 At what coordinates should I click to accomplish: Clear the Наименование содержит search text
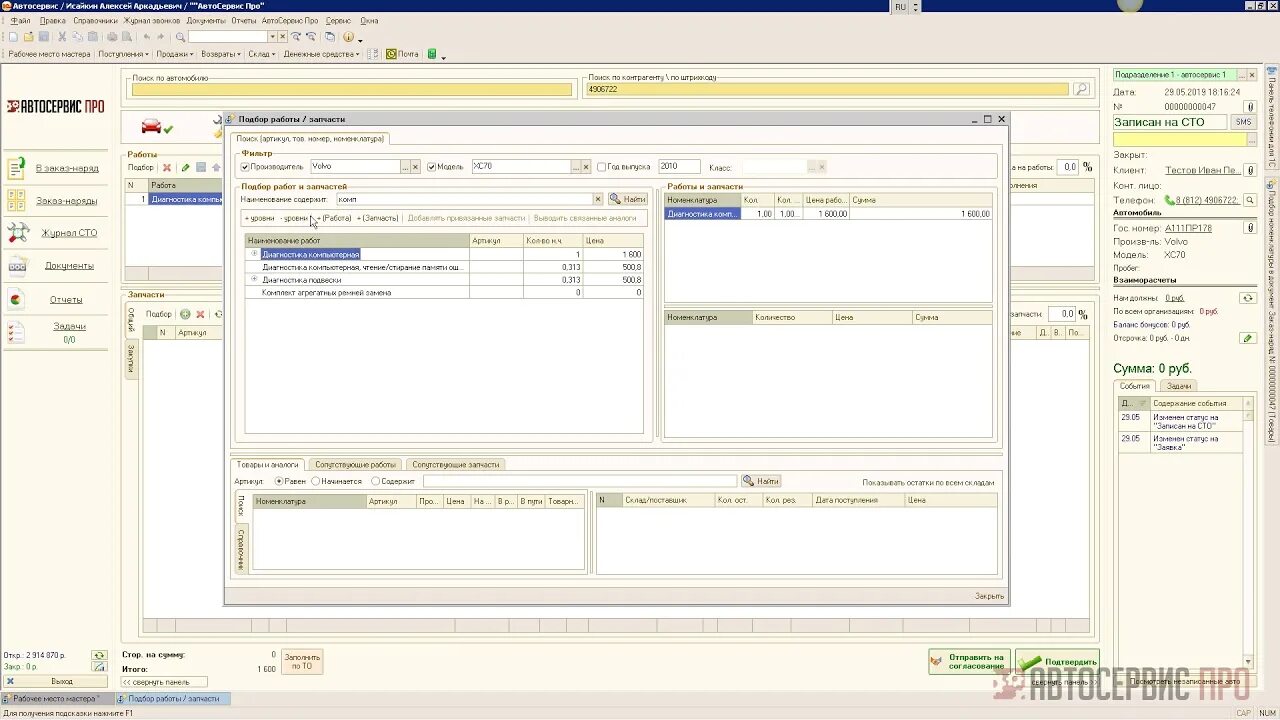click(x=598, y=199)
